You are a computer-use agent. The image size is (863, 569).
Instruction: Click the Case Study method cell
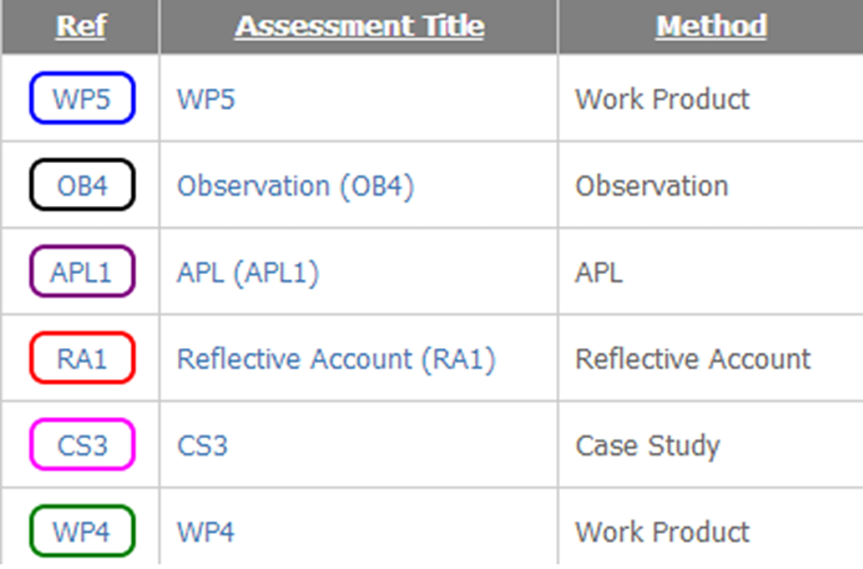[647, 445]
